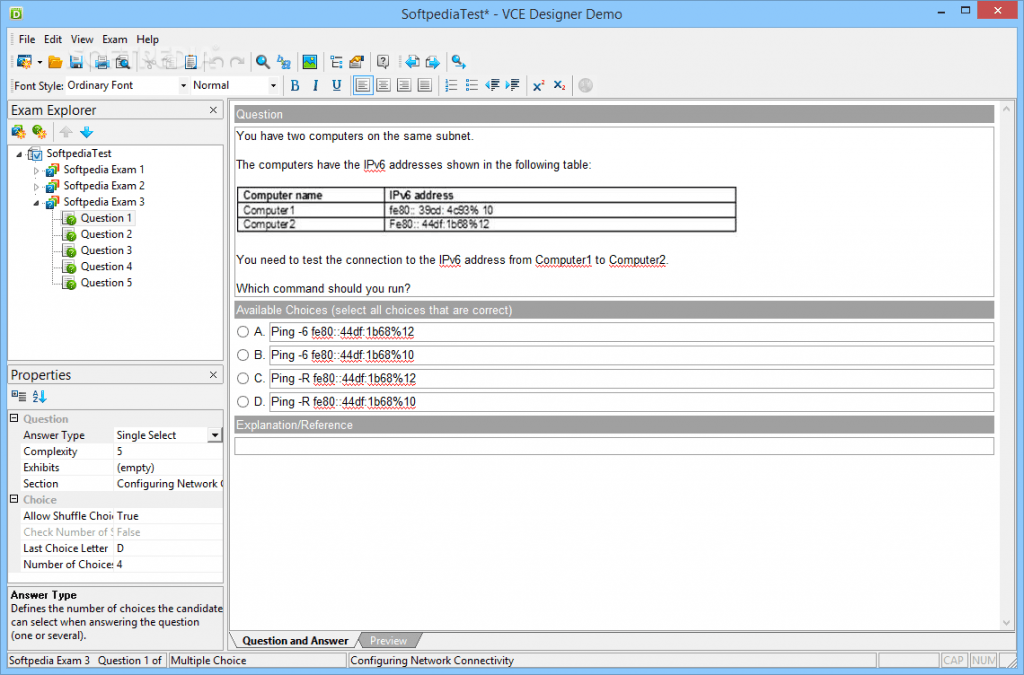The width and height of the screenshot is (1024, 675).
Task: Move question down using blue arrow icon
Action: [x=86, y=132]
